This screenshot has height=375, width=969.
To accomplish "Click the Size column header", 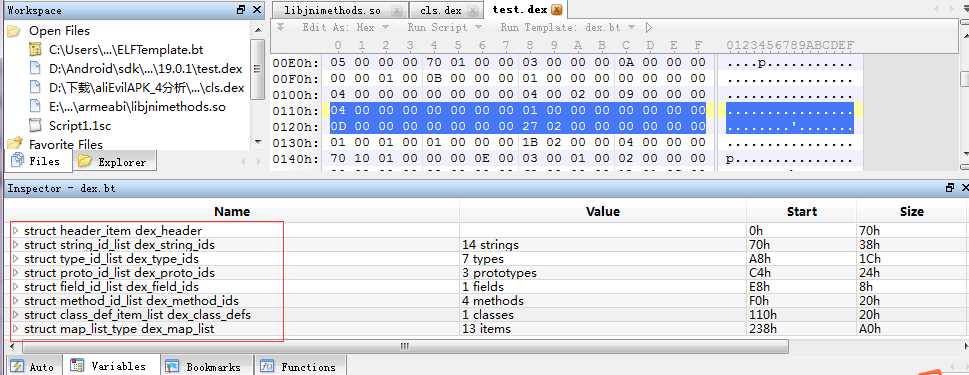I will 912,211.
